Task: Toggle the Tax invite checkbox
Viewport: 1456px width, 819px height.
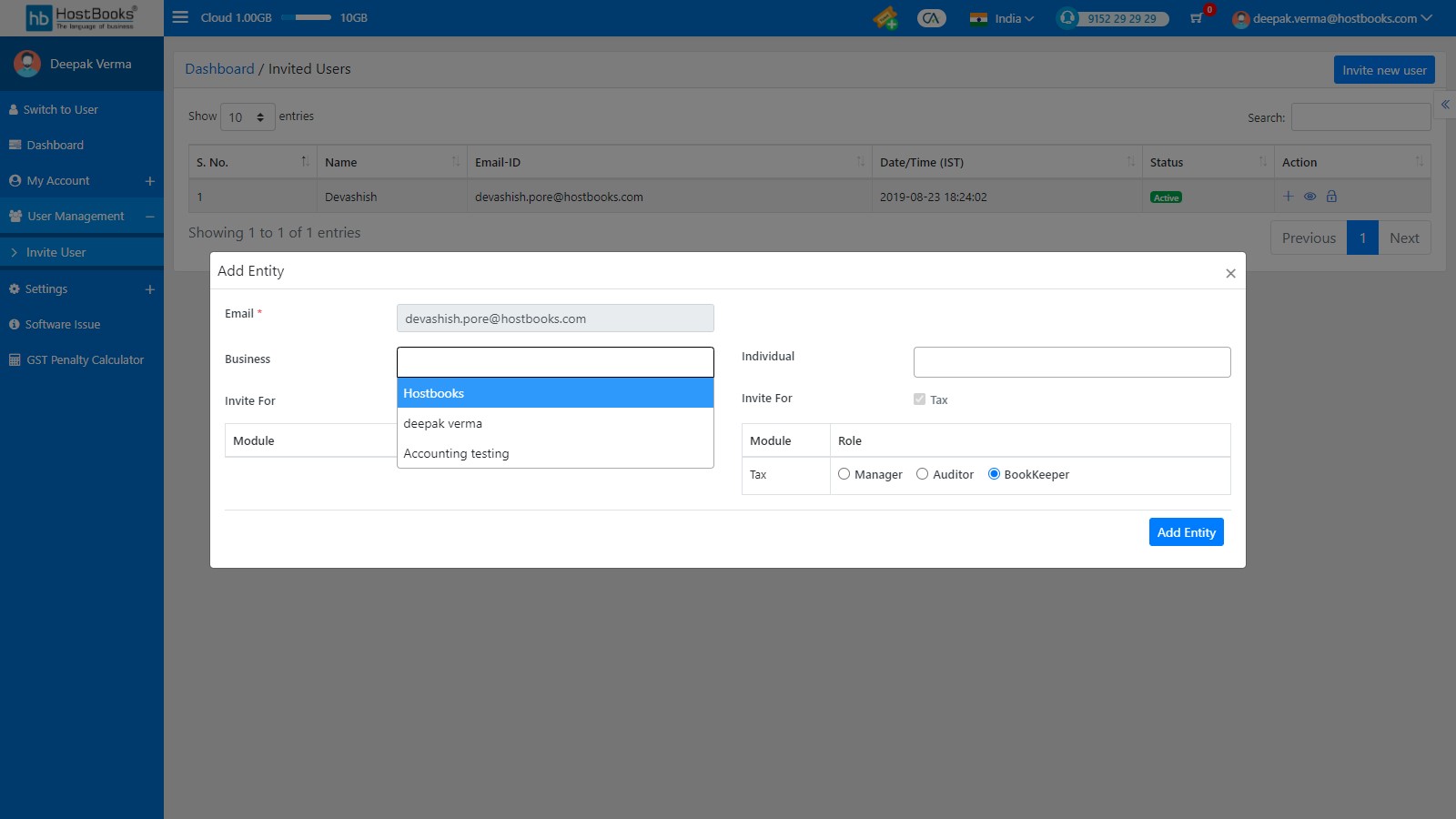Action: point(919,399)
